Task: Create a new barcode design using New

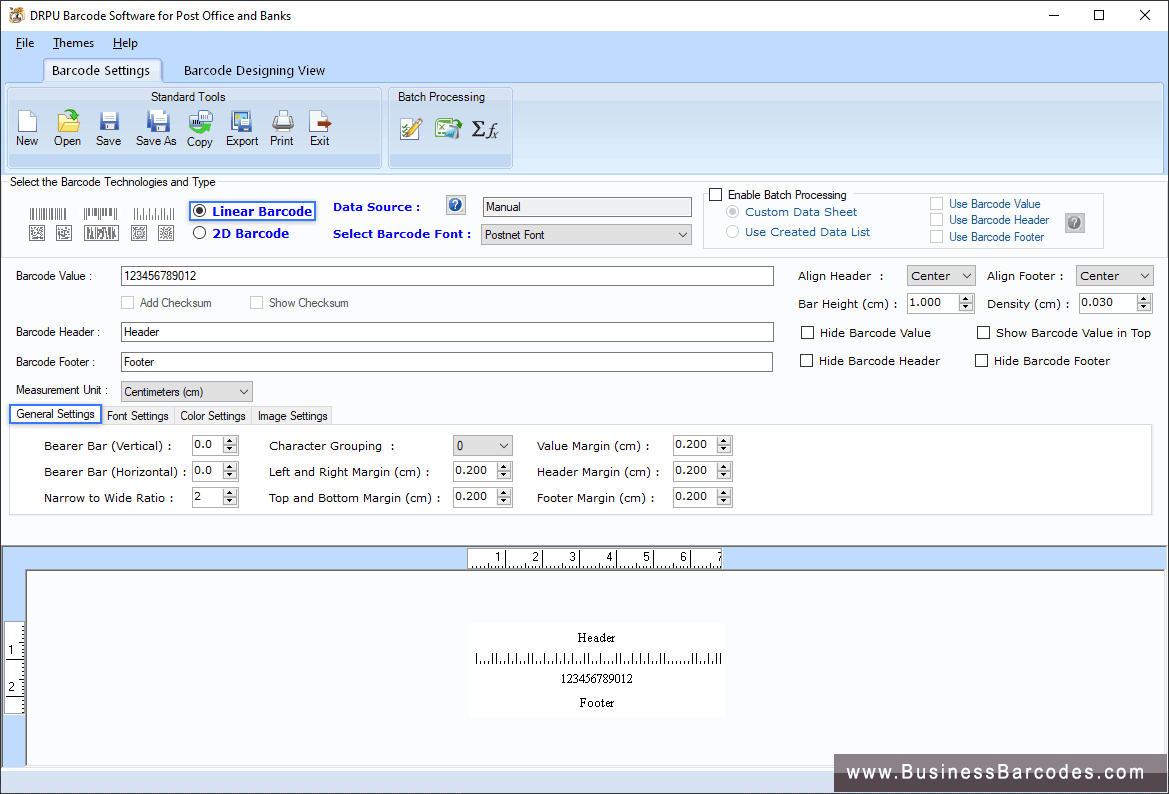Action: 27,127
